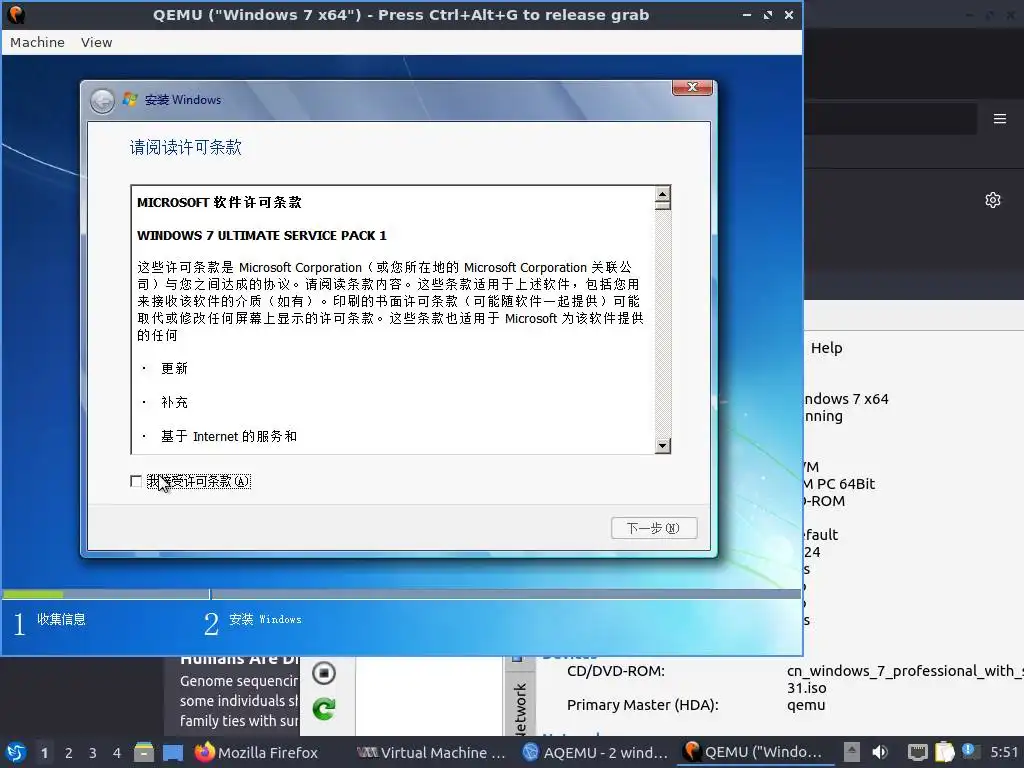The width and height of the screenshot is (1024, 768).
Task: Switch to AQEMU taskbar entry
Action: coord(596,752)
